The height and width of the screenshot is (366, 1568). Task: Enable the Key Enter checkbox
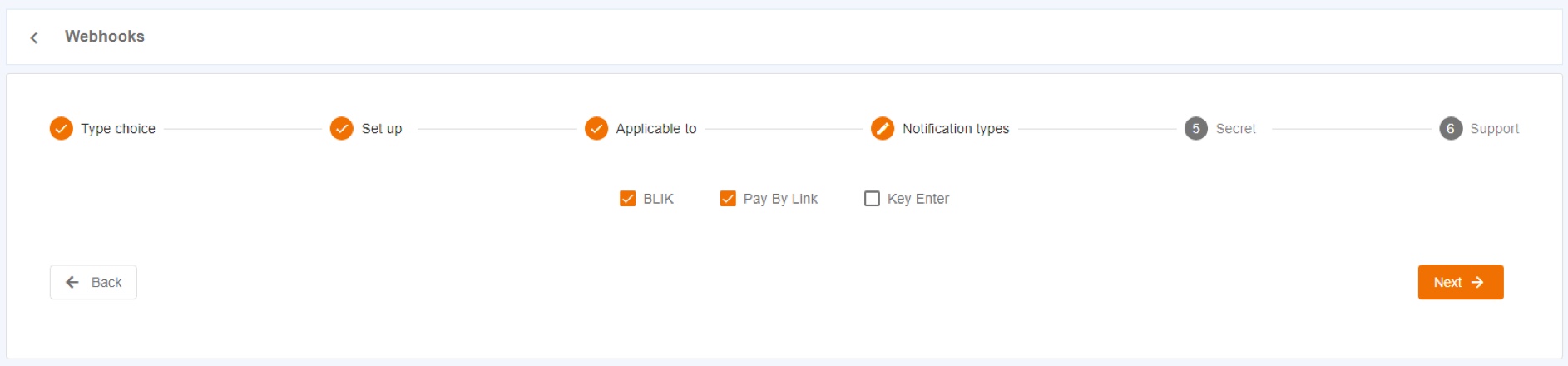click(872, 199)
